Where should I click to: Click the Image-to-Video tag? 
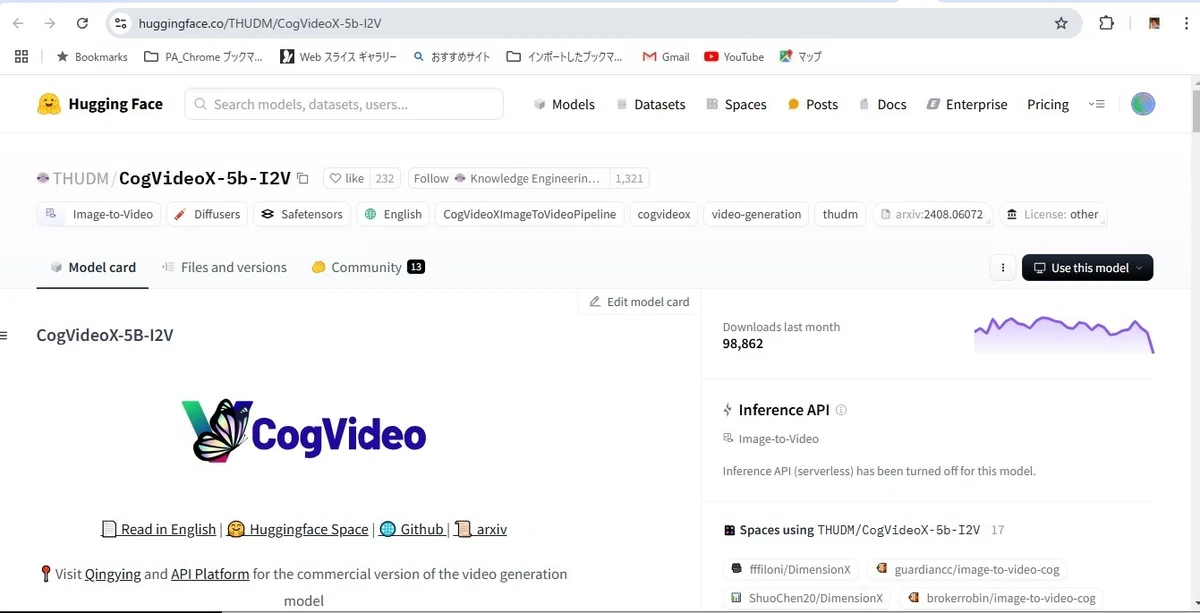[x=98, y=214]
